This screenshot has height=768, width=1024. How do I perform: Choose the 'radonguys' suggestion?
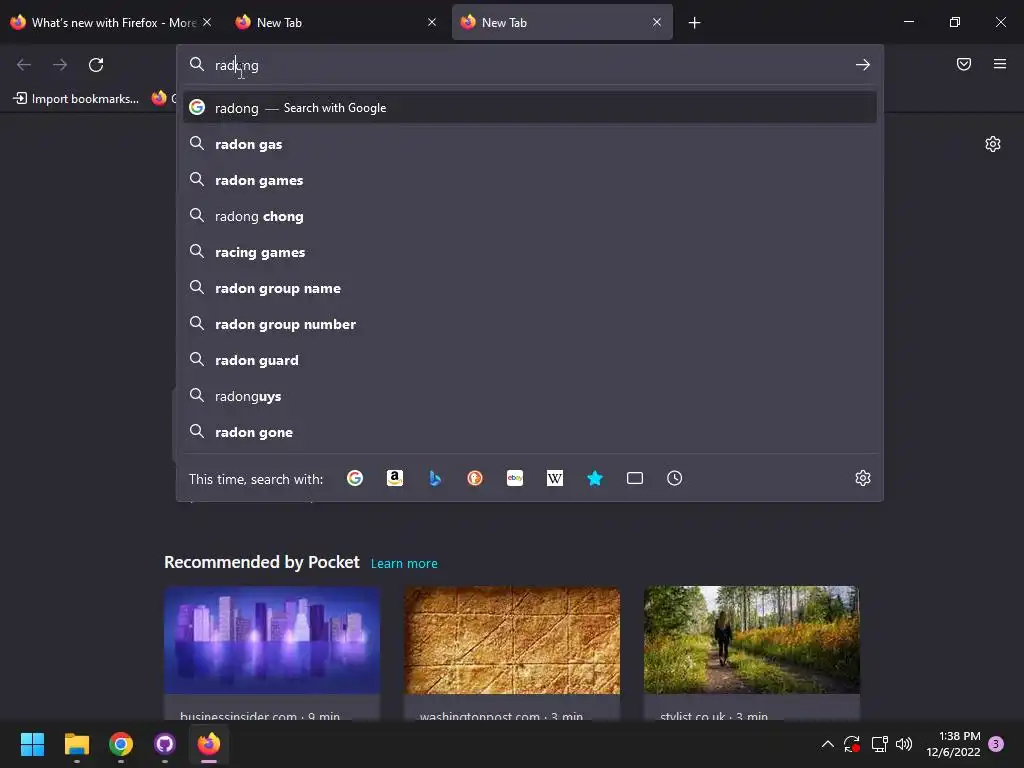point(530,396)
